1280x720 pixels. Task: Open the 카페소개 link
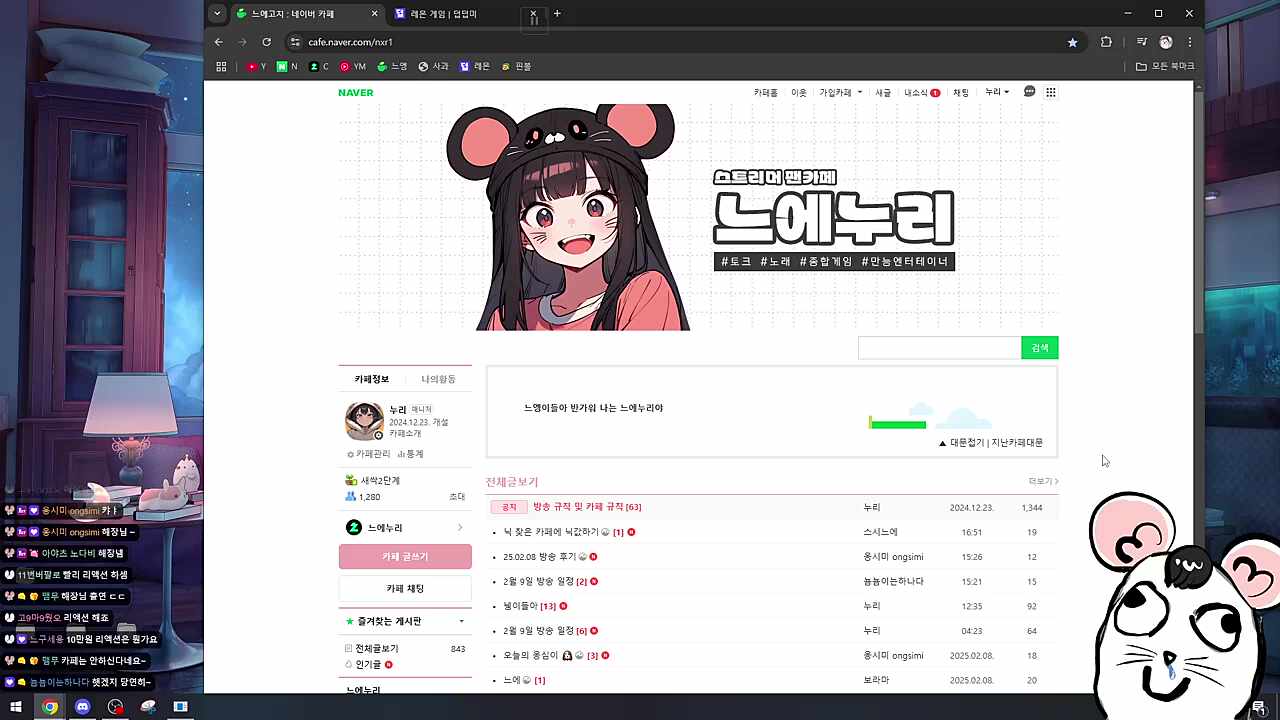tap(405, 434)
